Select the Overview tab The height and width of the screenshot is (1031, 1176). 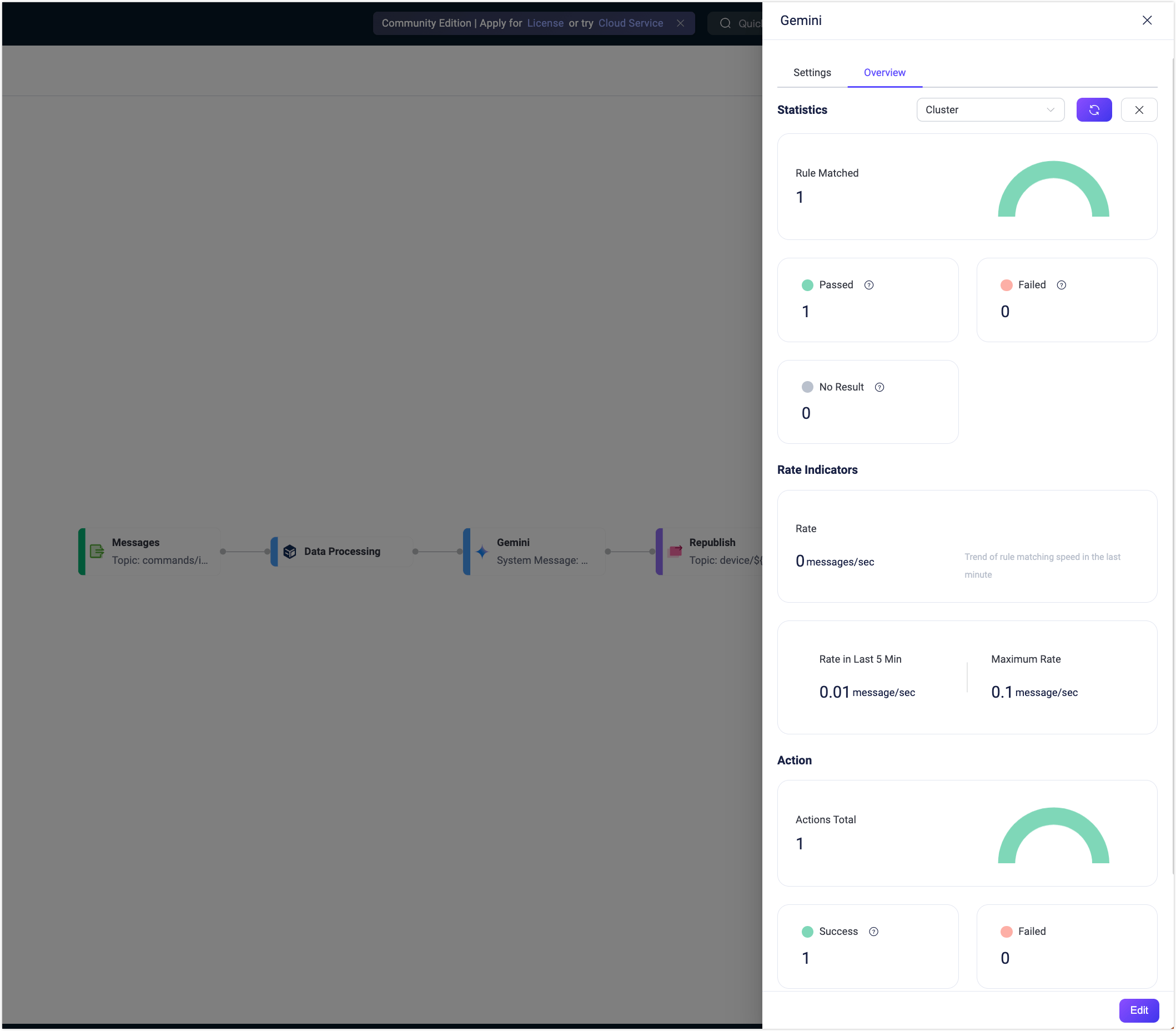click(x=884, y=72)
